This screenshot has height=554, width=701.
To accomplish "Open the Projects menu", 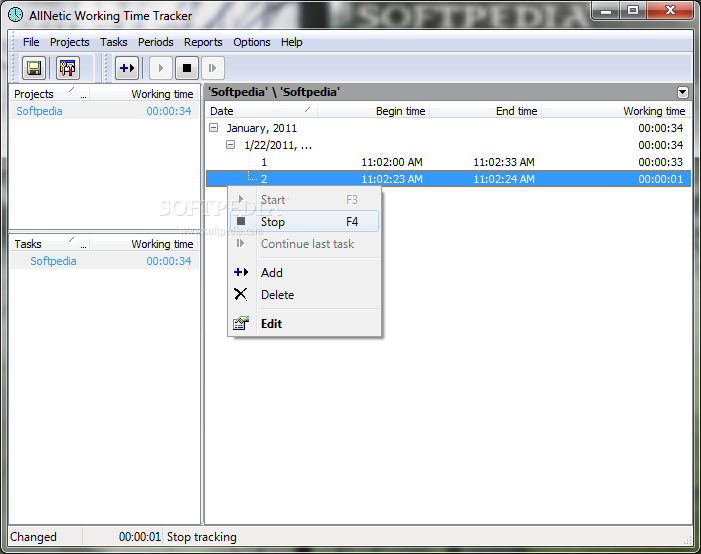I will pos(70,42).
